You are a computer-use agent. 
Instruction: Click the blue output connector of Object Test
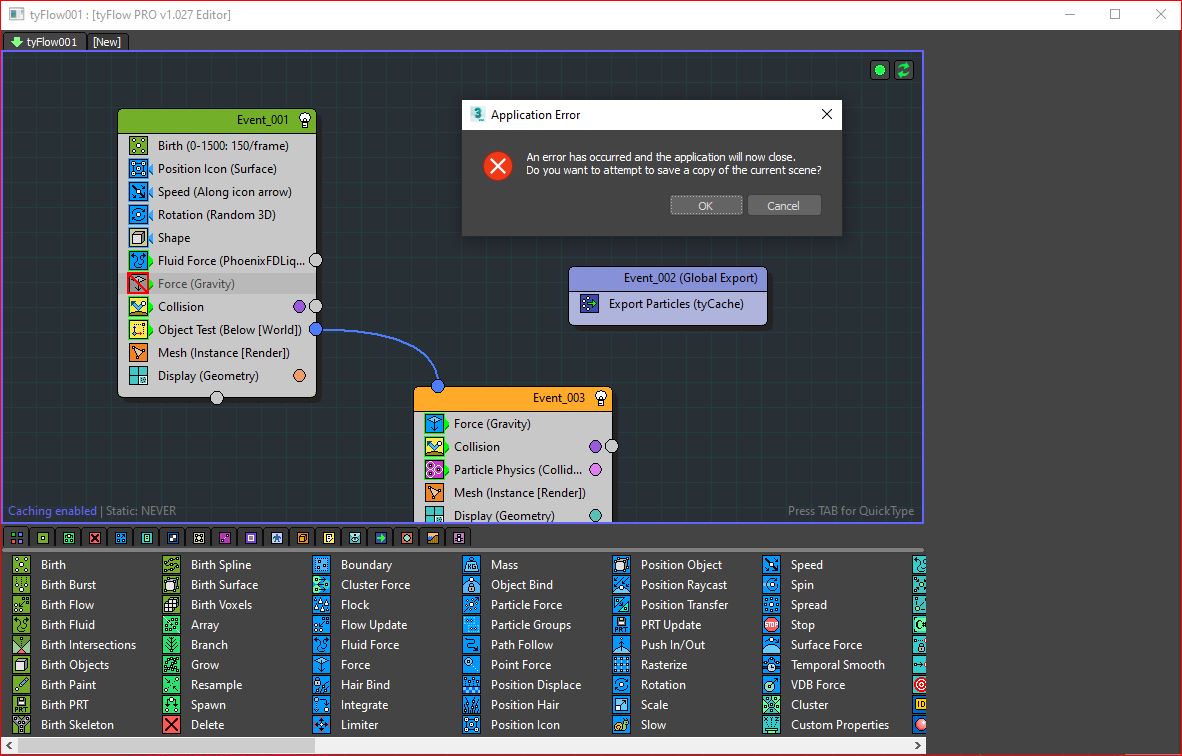point(316,329)
